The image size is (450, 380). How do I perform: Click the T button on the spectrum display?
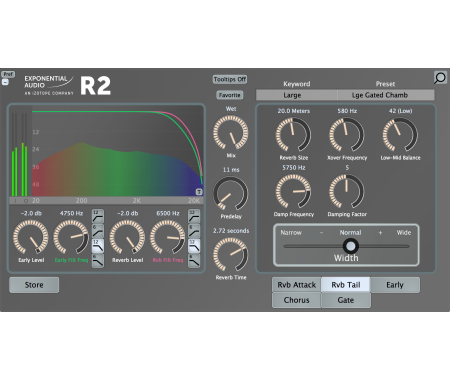[x=199, y=192]
